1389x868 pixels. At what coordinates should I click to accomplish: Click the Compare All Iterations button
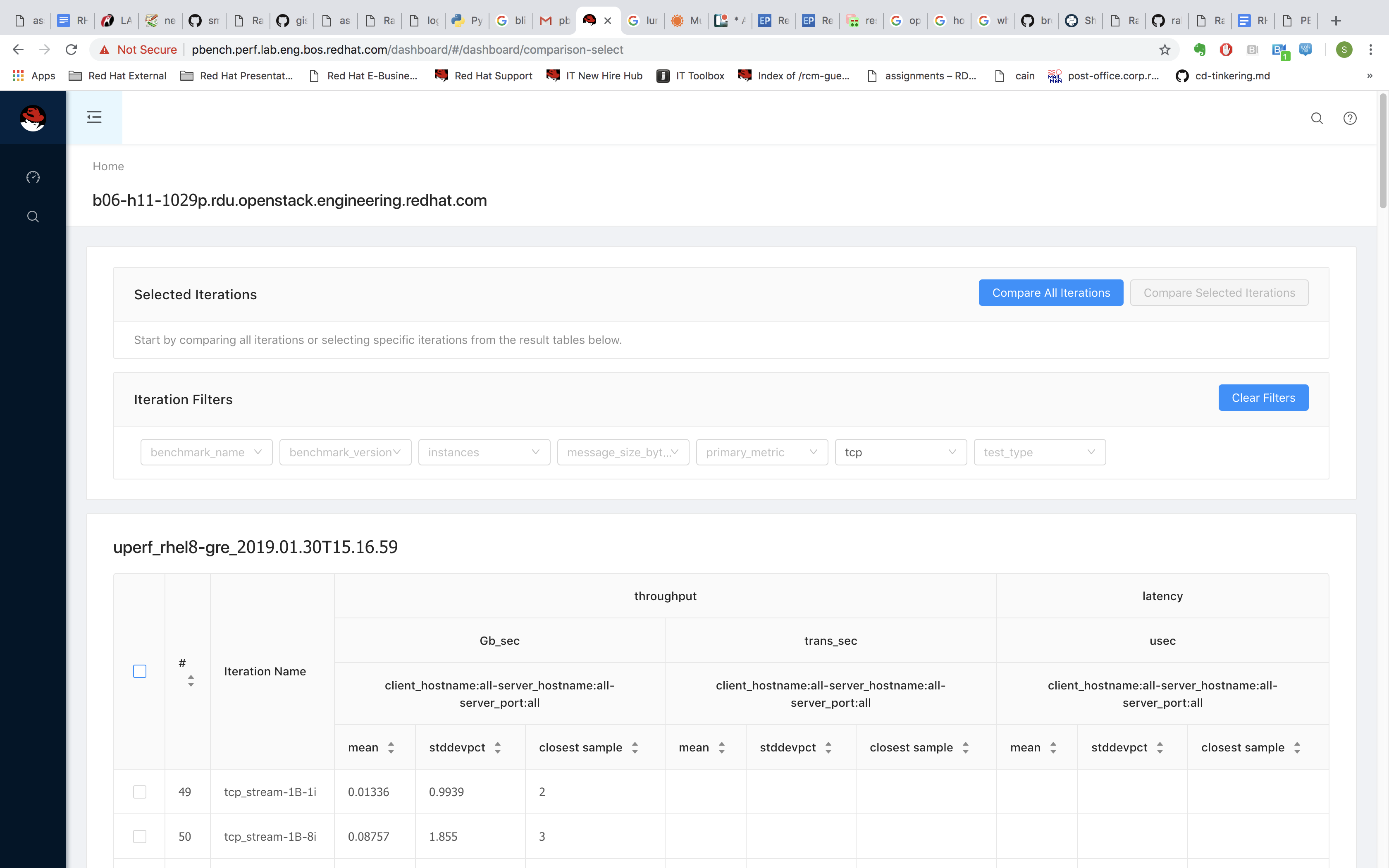tap(1050, 292)
